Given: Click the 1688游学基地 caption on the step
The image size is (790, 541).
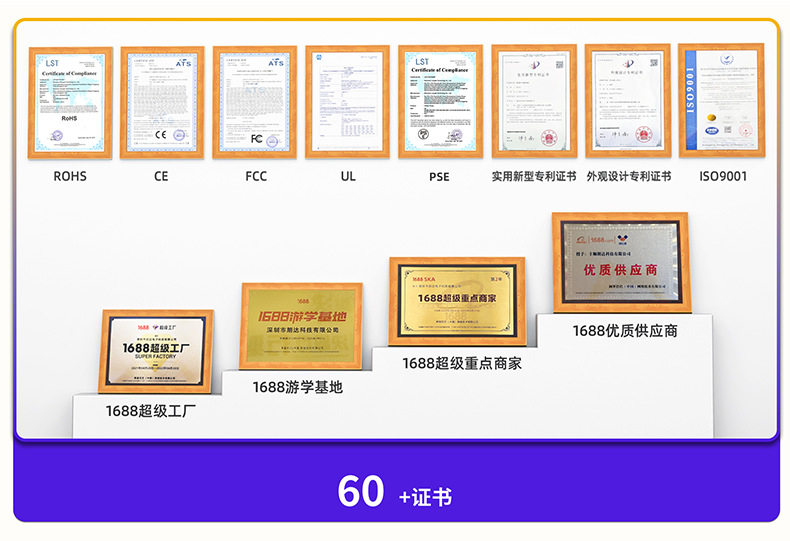Looking at the screenshot, I should (x=298, y=387).
